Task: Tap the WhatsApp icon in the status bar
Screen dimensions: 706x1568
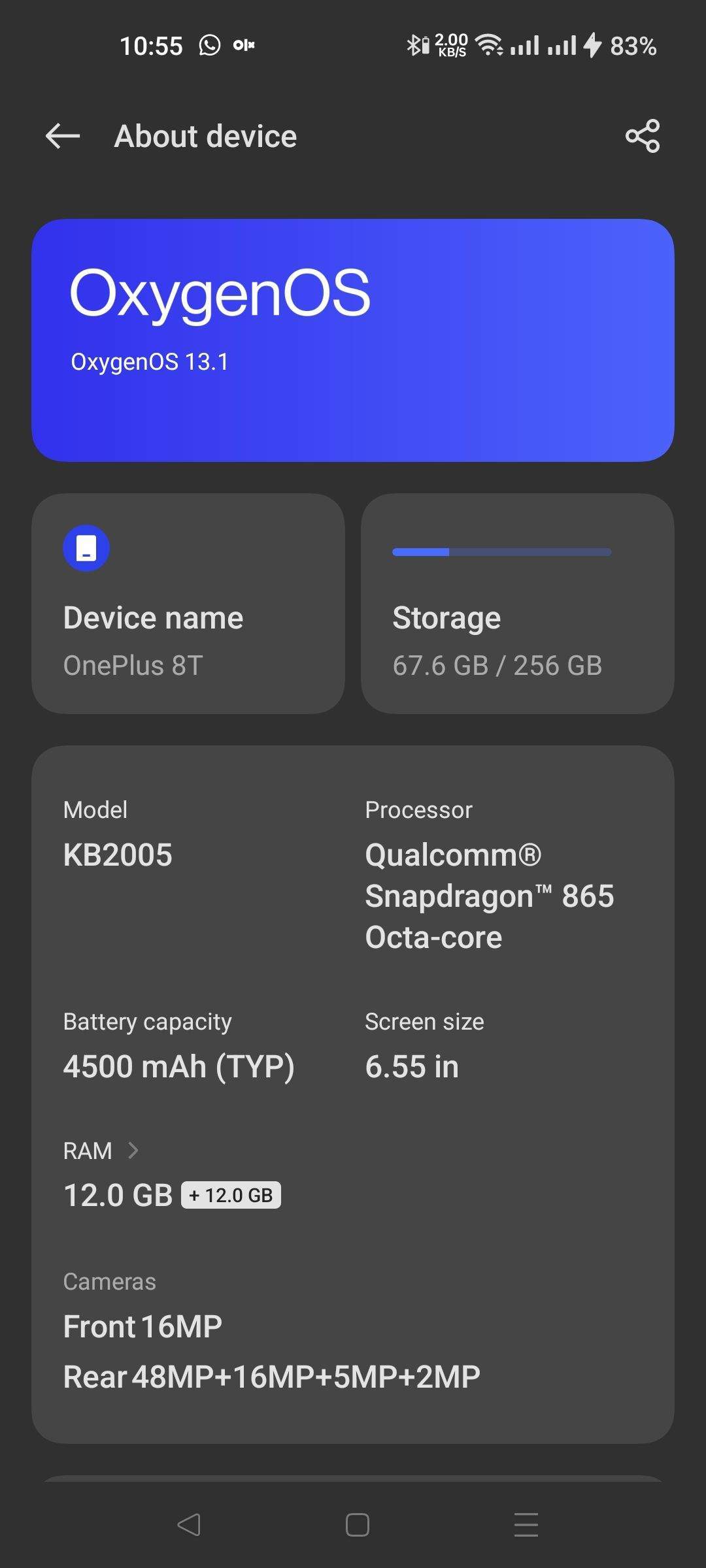Action: (x=209, y=46)
